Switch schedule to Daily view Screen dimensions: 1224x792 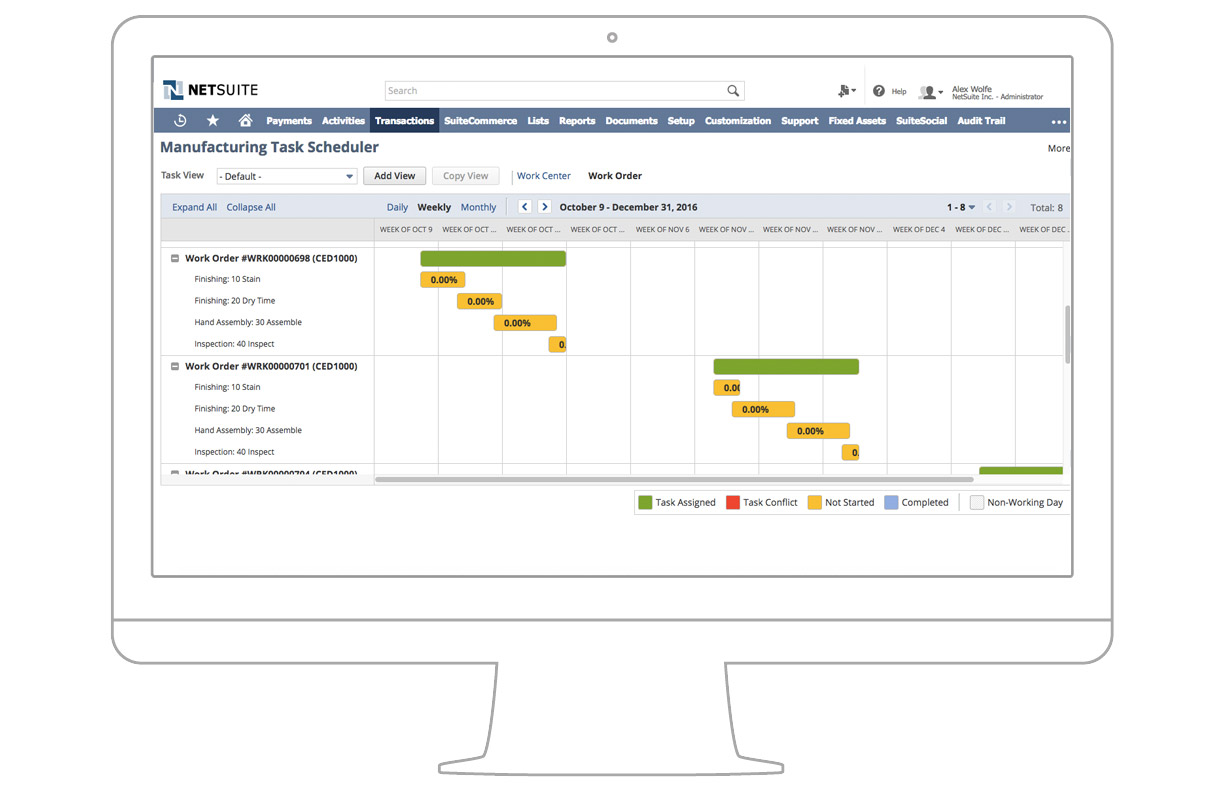pos(396,207)
